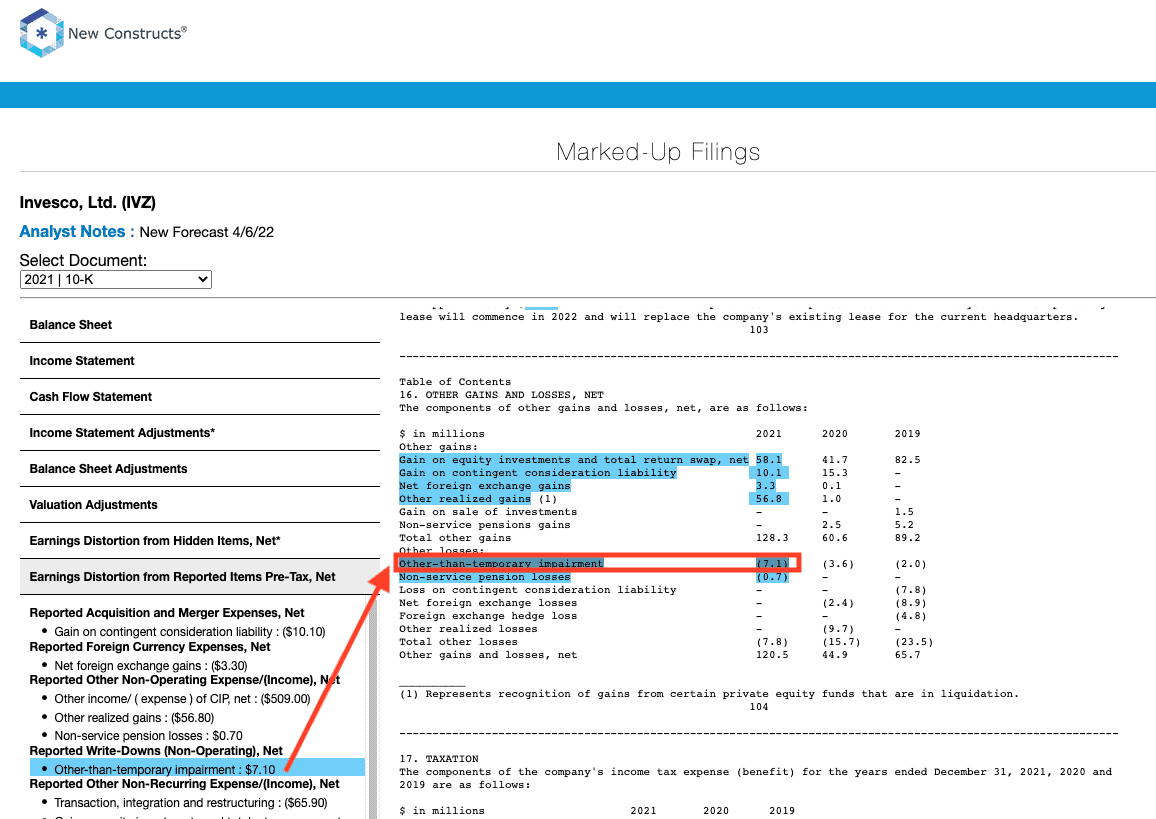Image resolution: width=1156 pixels, height=819 pixels.
Task: Click highlighted 'Gain on equity investments and total return swap, net'
Action: [x=574, y=460]
